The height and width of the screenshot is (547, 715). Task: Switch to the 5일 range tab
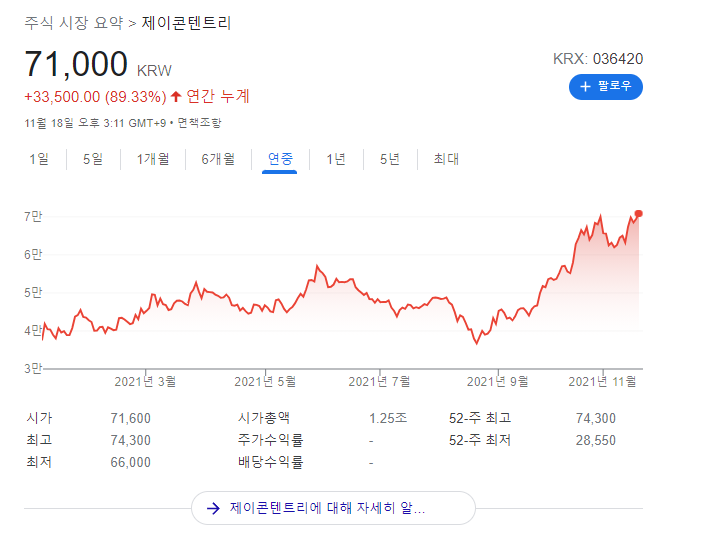coord(93,159)
